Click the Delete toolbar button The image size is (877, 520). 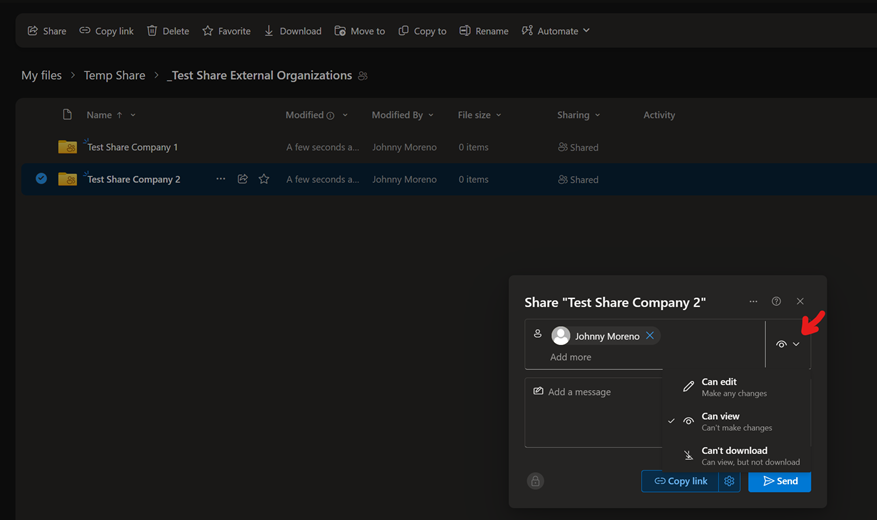[168, 31]
